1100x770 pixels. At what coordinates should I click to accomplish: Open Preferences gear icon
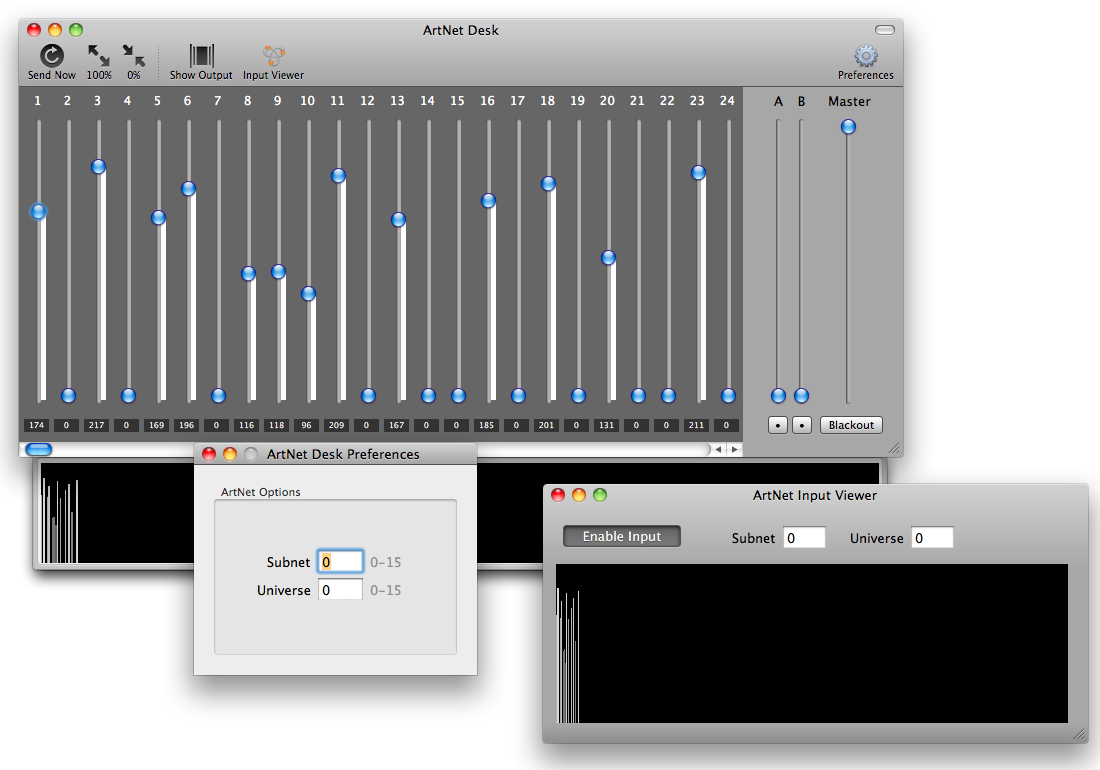(865, 56)
